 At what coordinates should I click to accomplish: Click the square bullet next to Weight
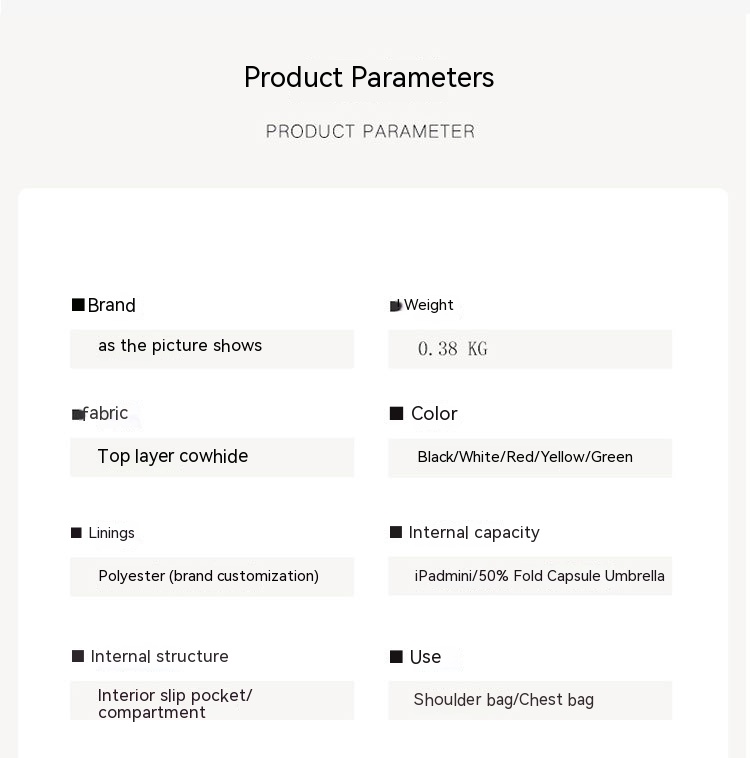click(395, 306)
